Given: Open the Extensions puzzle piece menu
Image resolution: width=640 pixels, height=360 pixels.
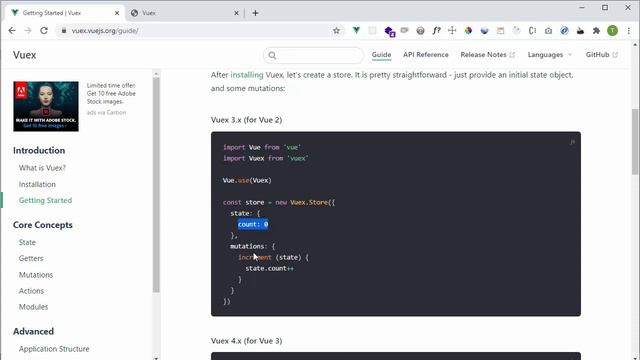Looking at the screenshot, I should [596, 31].
